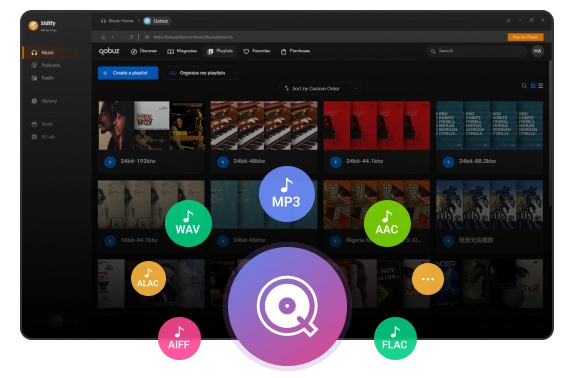Screen dimensions: 575x378
Task: Click the qobuz logo
Action: pos(109,51)
